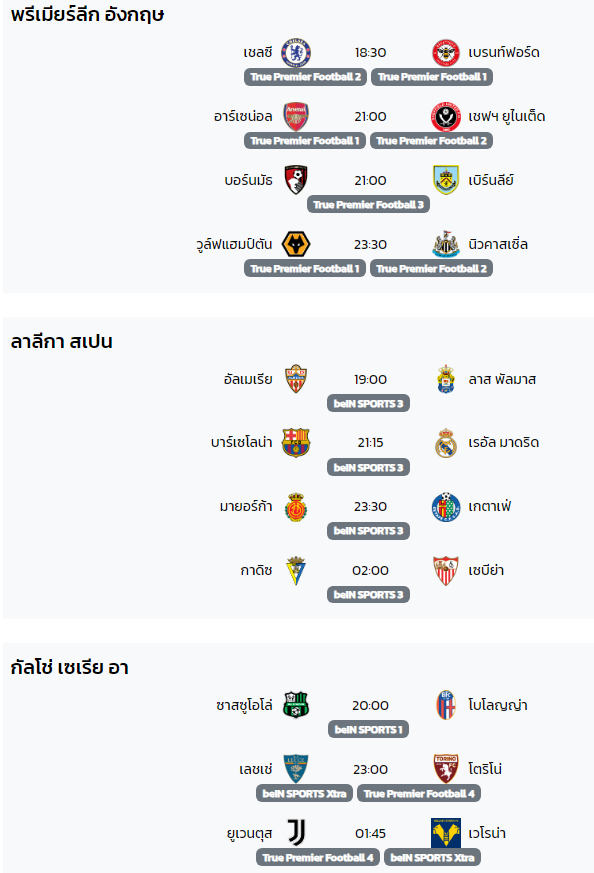Click the เชฟฯ ยูไนเต็ด team name

pos(507,116)
